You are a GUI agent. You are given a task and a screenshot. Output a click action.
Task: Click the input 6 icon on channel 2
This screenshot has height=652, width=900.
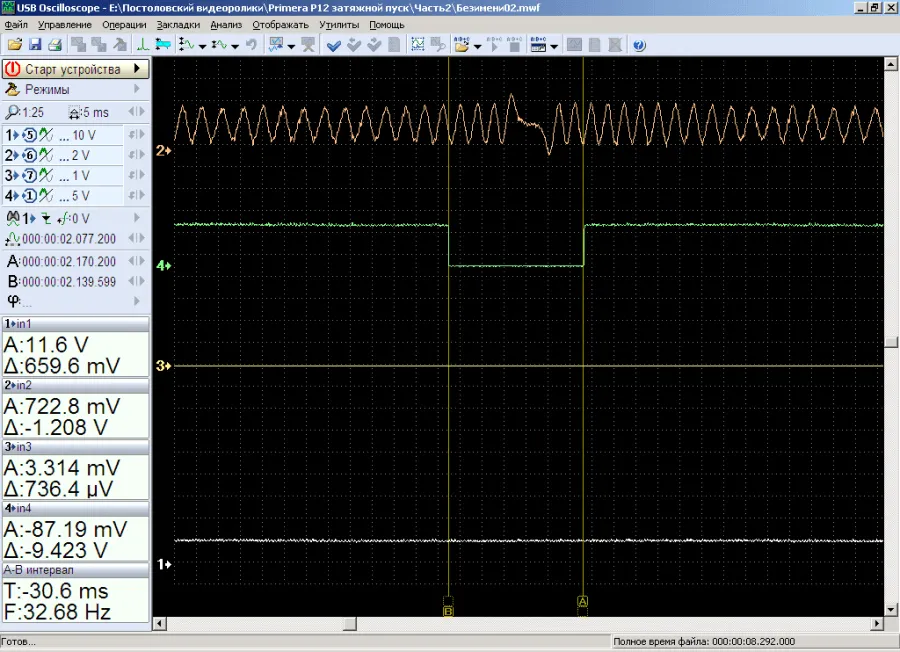29,156
